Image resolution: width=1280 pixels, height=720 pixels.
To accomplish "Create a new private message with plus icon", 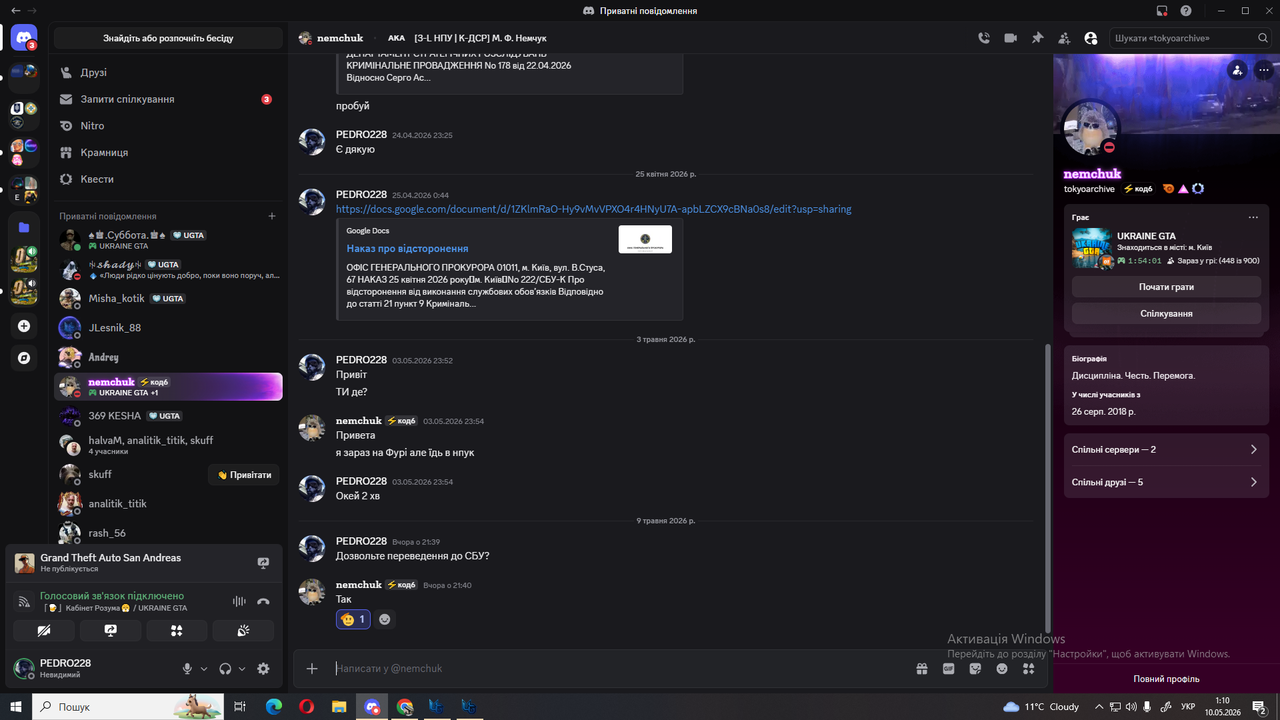I will click(x=272, y=216).
